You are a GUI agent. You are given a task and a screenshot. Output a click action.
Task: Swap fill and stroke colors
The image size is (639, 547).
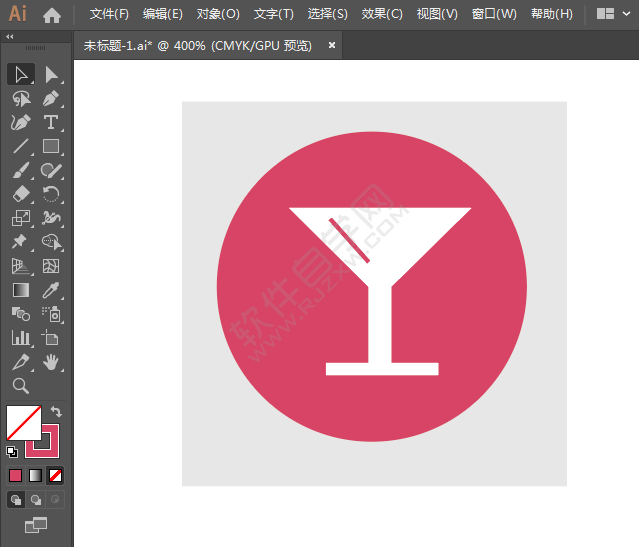[x=57, y=411]
